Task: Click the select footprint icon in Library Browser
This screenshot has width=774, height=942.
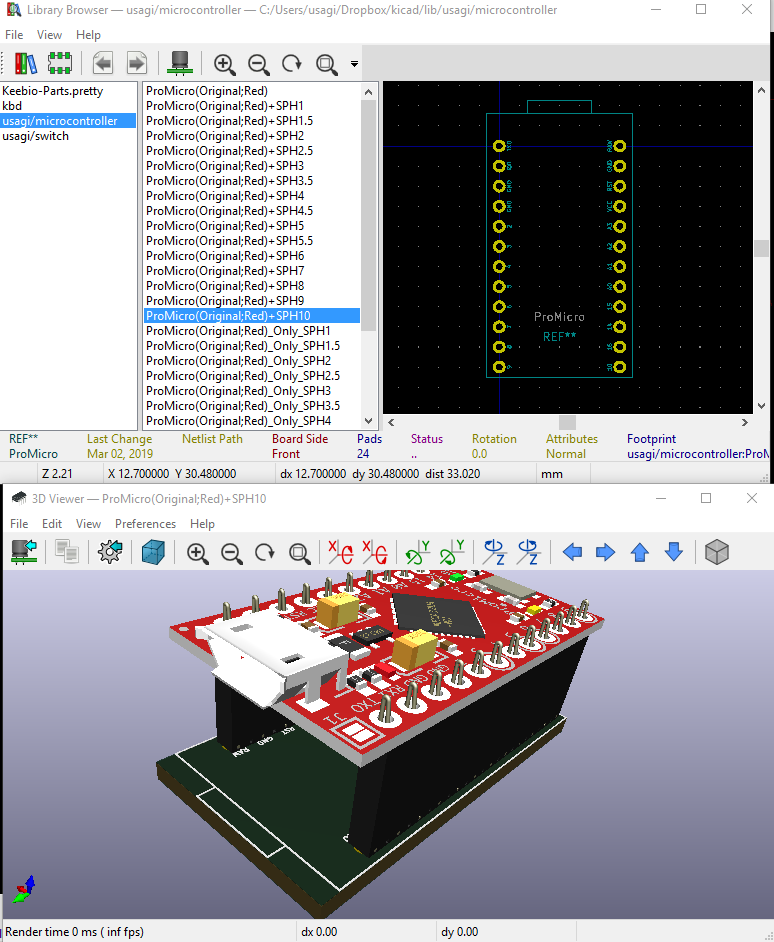Action: pos(59,63)
